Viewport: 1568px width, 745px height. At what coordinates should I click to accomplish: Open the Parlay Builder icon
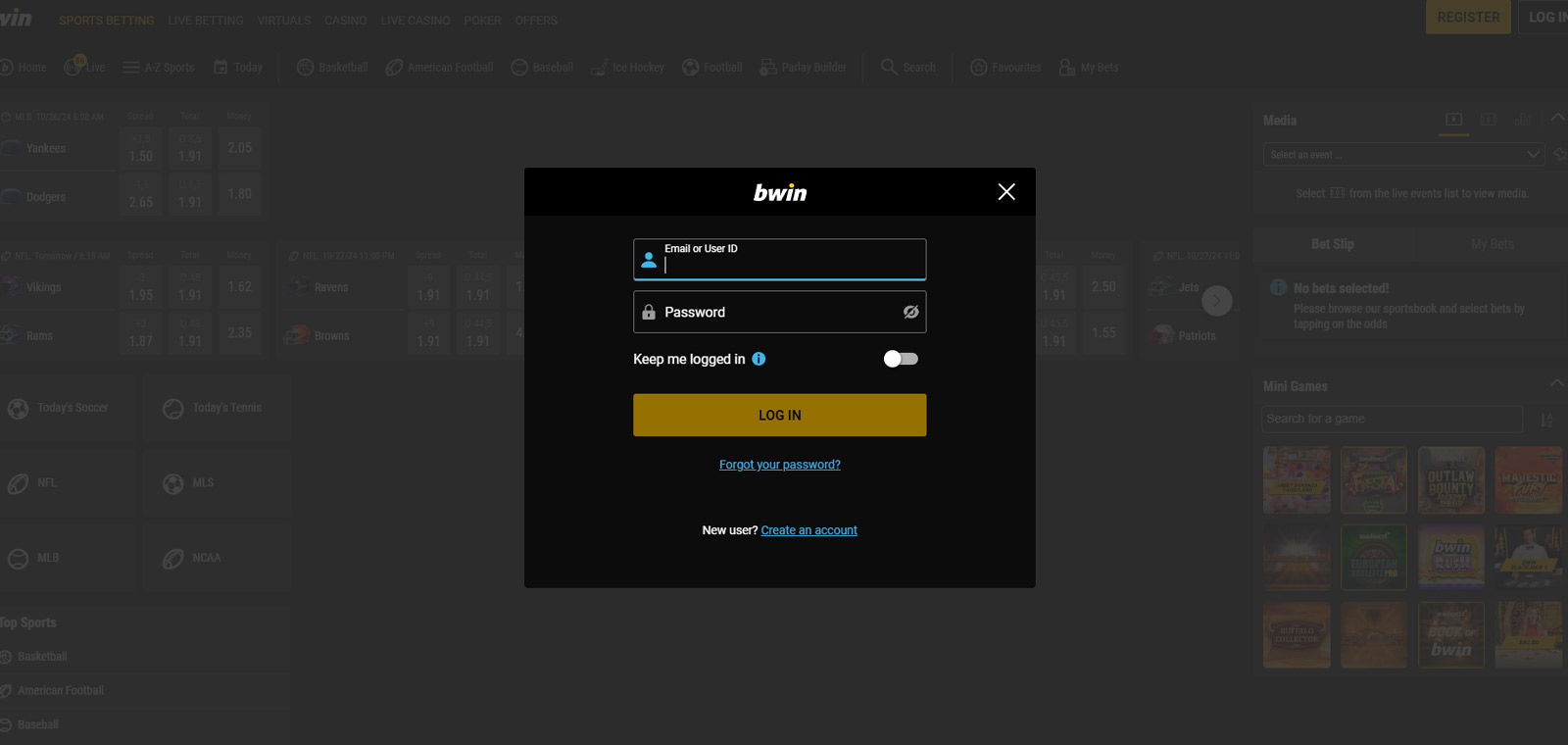click(768, 68)
